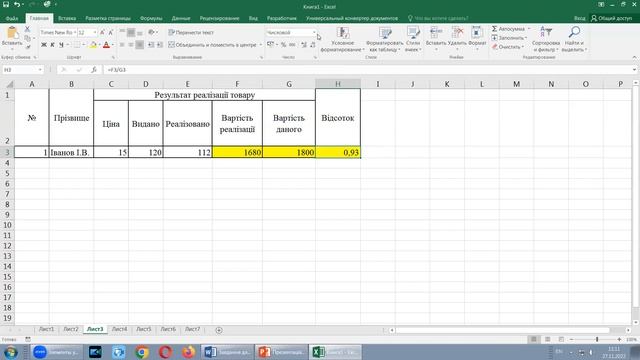Click the Вход (Sign in) link
This screenshot has width=640, height=360.
579,18
